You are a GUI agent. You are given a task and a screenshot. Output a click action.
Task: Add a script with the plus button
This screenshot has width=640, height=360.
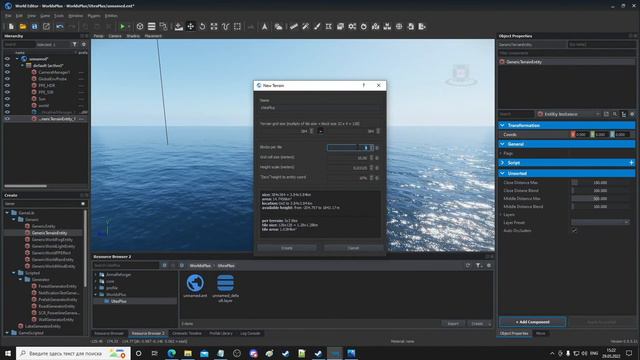tap(631, 163)
